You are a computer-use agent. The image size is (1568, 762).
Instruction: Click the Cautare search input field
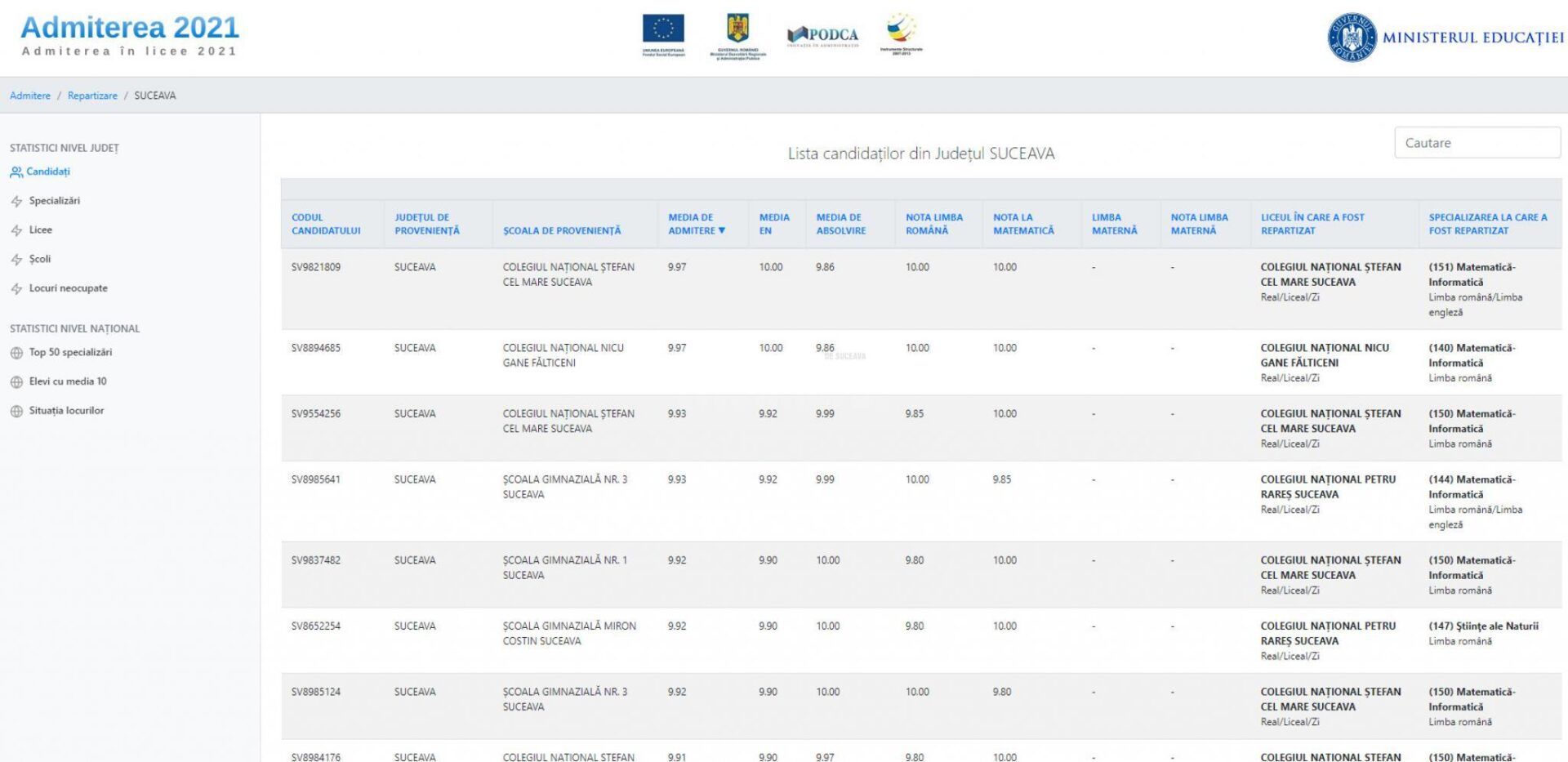point(1477,143)
